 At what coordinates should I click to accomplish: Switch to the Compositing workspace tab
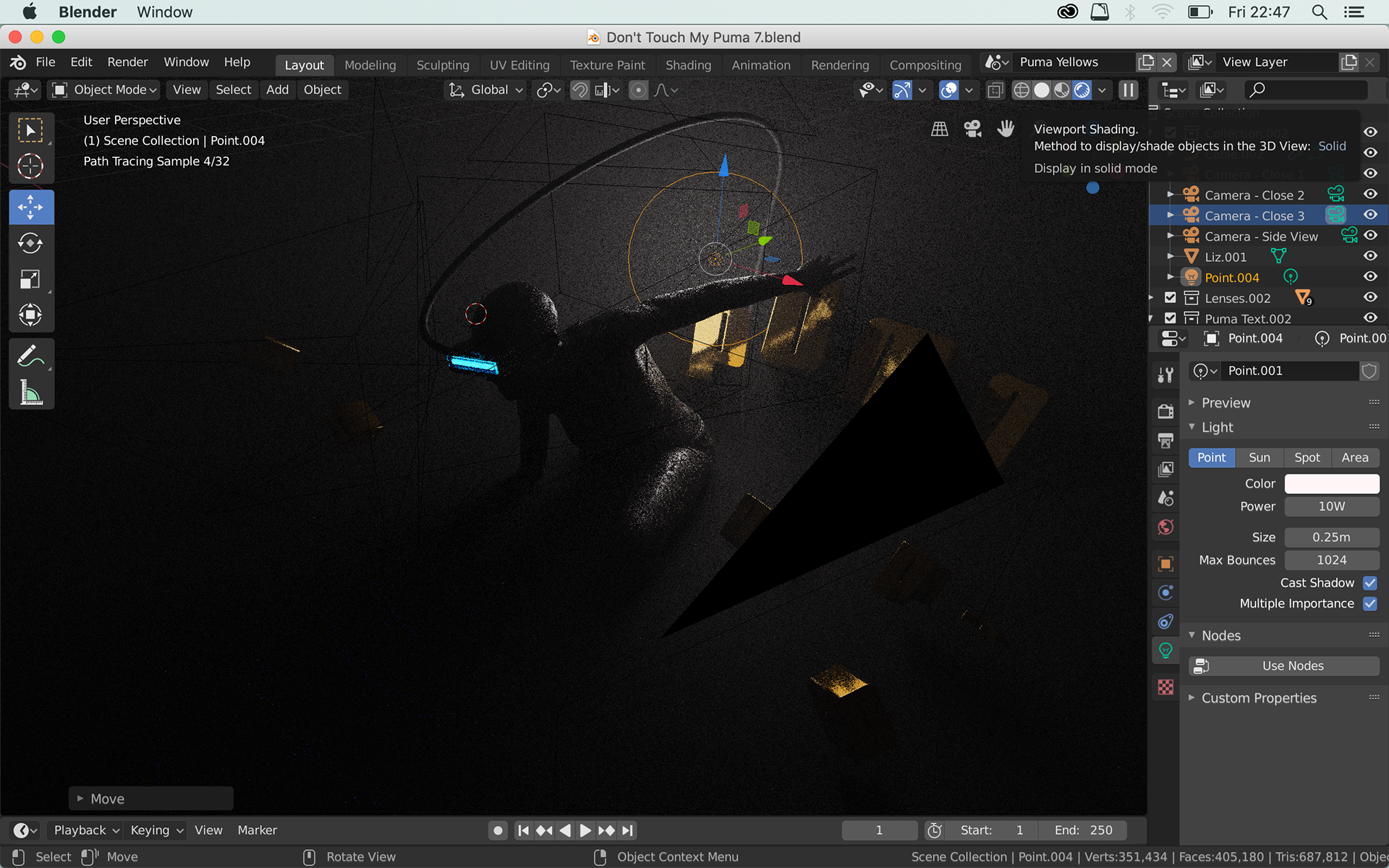[x=925, y=65]
